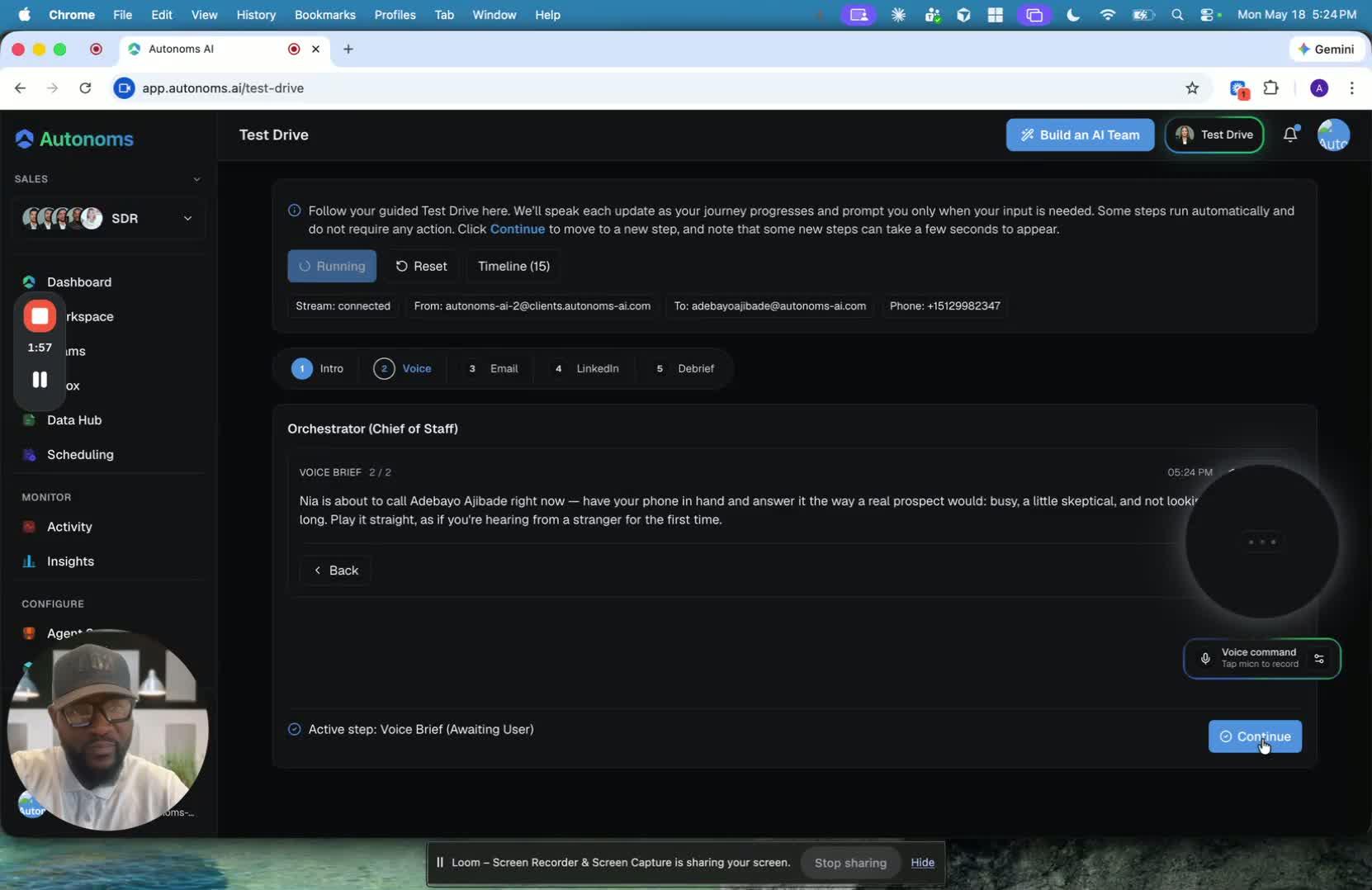Screen dimensions: 1372x890
Task: Click the info icon beside guide text
Action: pos(294,211)
